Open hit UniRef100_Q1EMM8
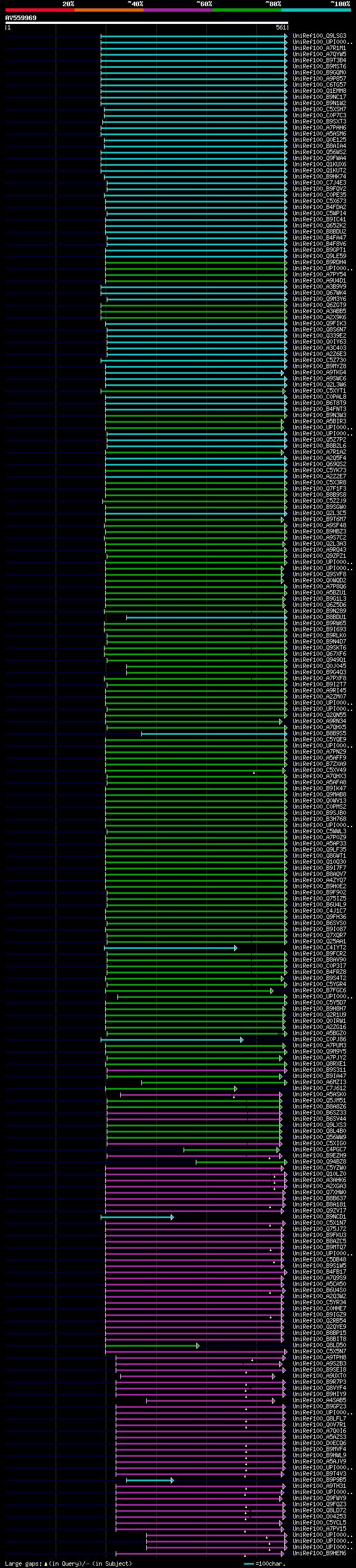This screenshot has width=356, height=1568. [x=319, y=91]
